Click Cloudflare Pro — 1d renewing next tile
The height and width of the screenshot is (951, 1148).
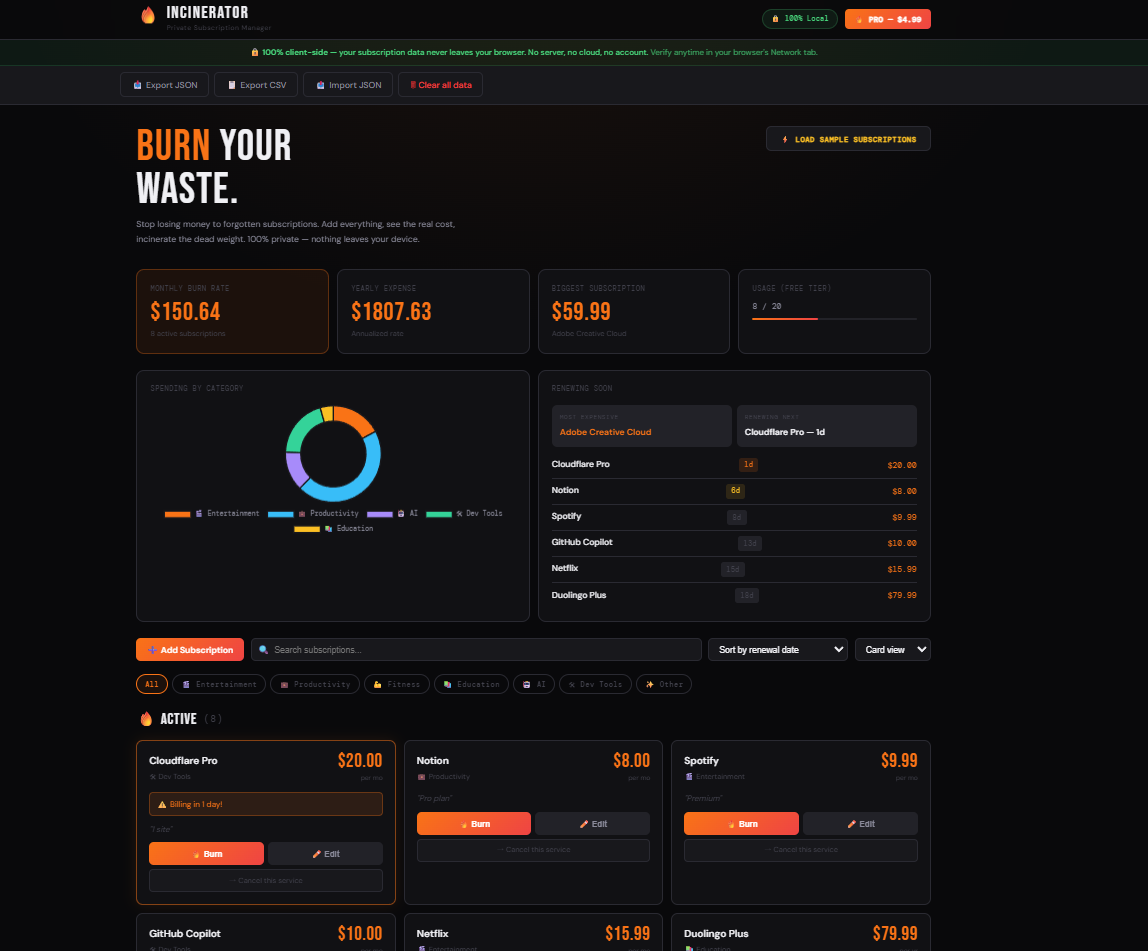(x=827, y=426)
